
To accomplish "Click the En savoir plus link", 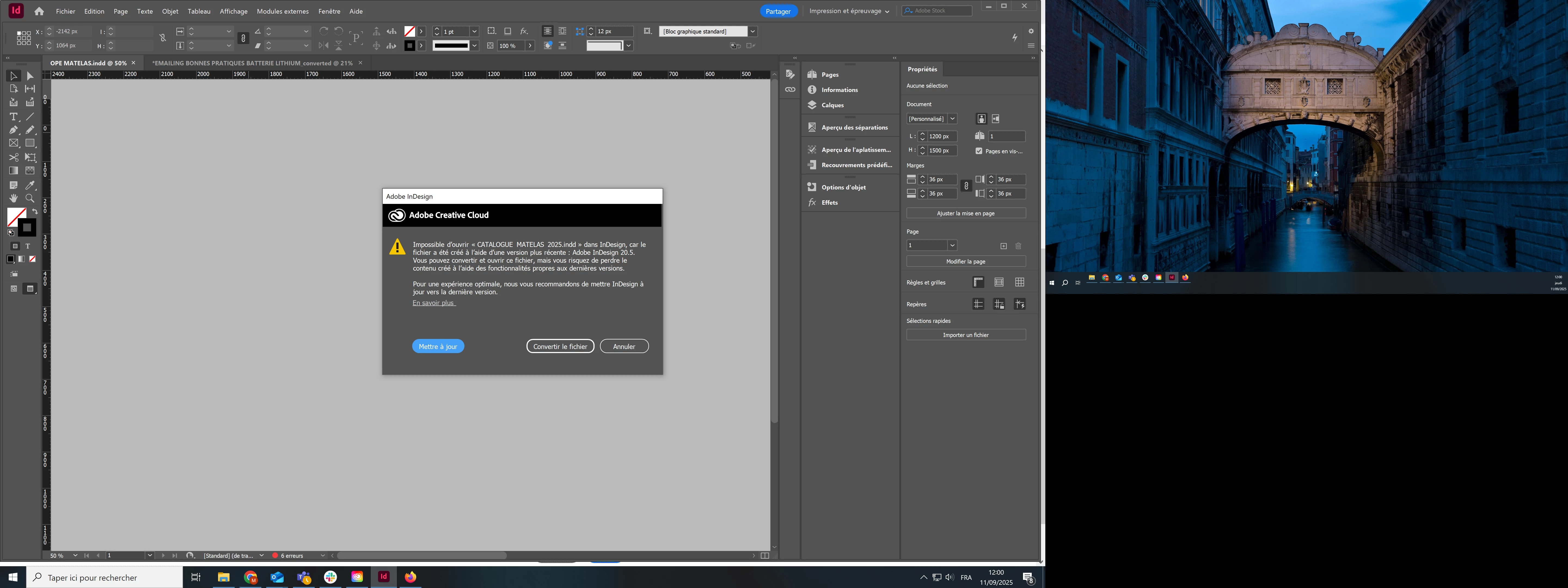I will [x=433, y=303].
